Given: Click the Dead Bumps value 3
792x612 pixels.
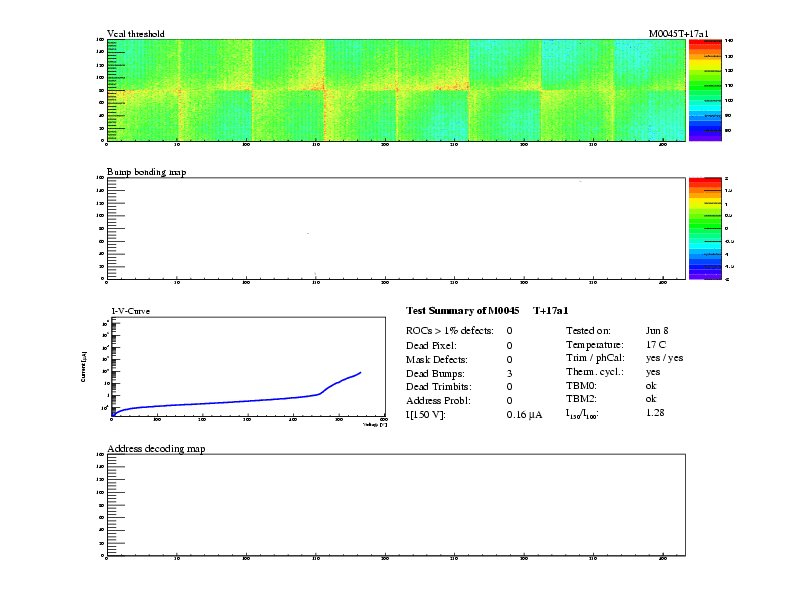Looking at the screenshot, I should click(x=510, y=372).
